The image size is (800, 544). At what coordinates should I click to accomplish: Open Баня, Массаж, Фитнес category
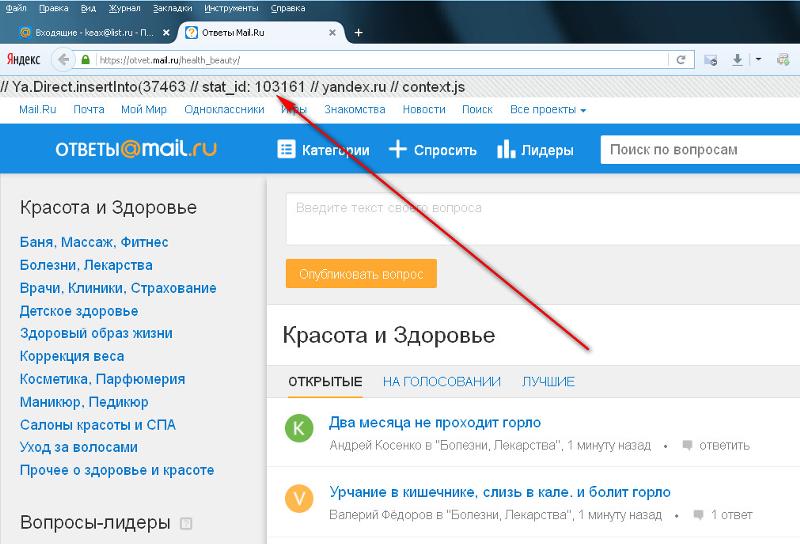tap(94, 242)
